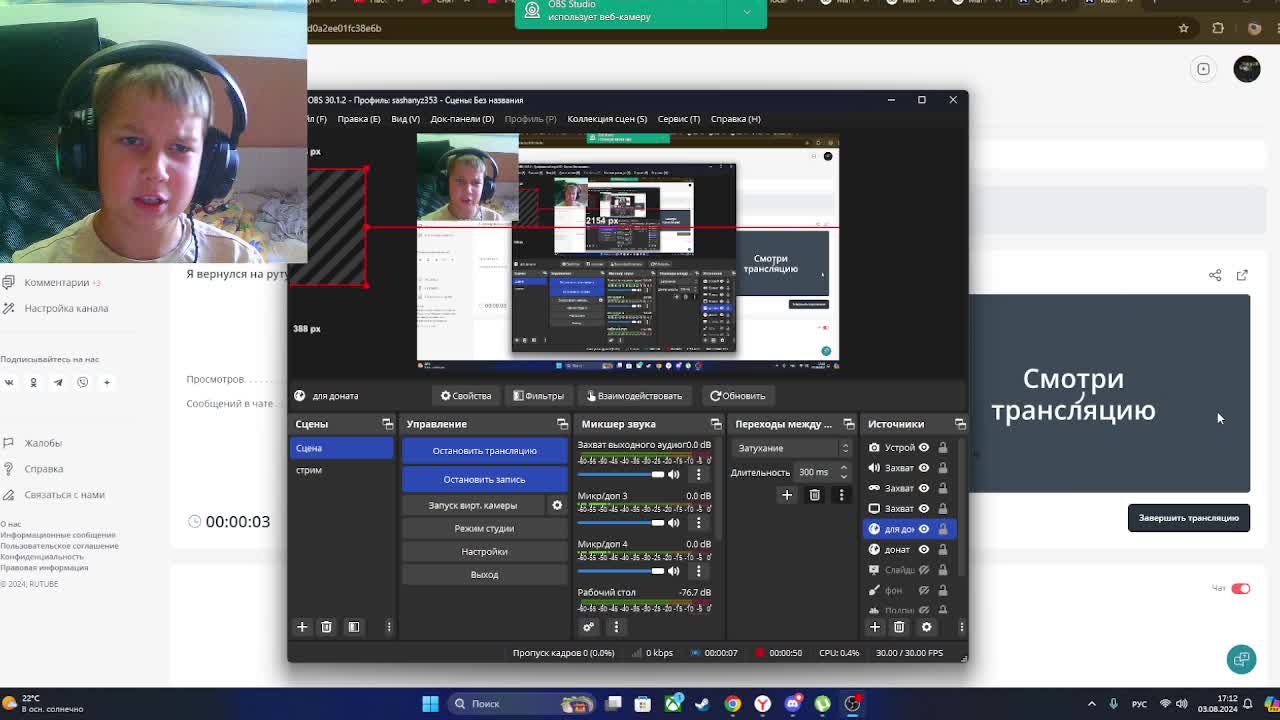1280x720 pixels.
Task: Show the Слайдш source eye icon
Action: 924,570
